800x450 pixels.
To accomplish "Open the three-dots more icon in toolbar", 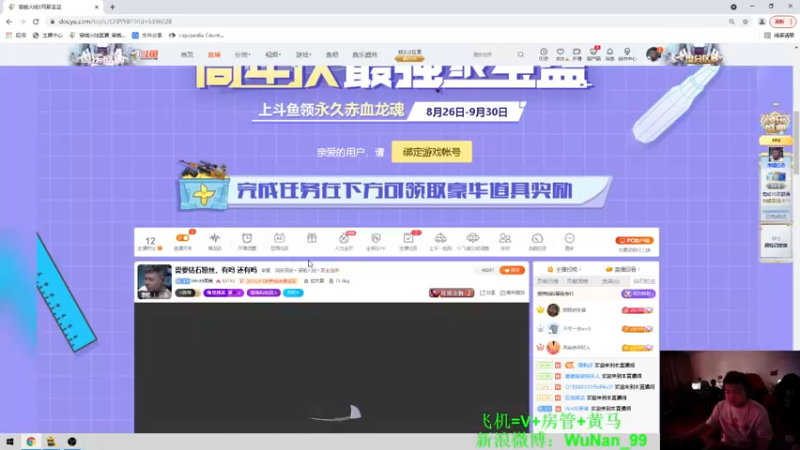I will click(x=569, y=238).
